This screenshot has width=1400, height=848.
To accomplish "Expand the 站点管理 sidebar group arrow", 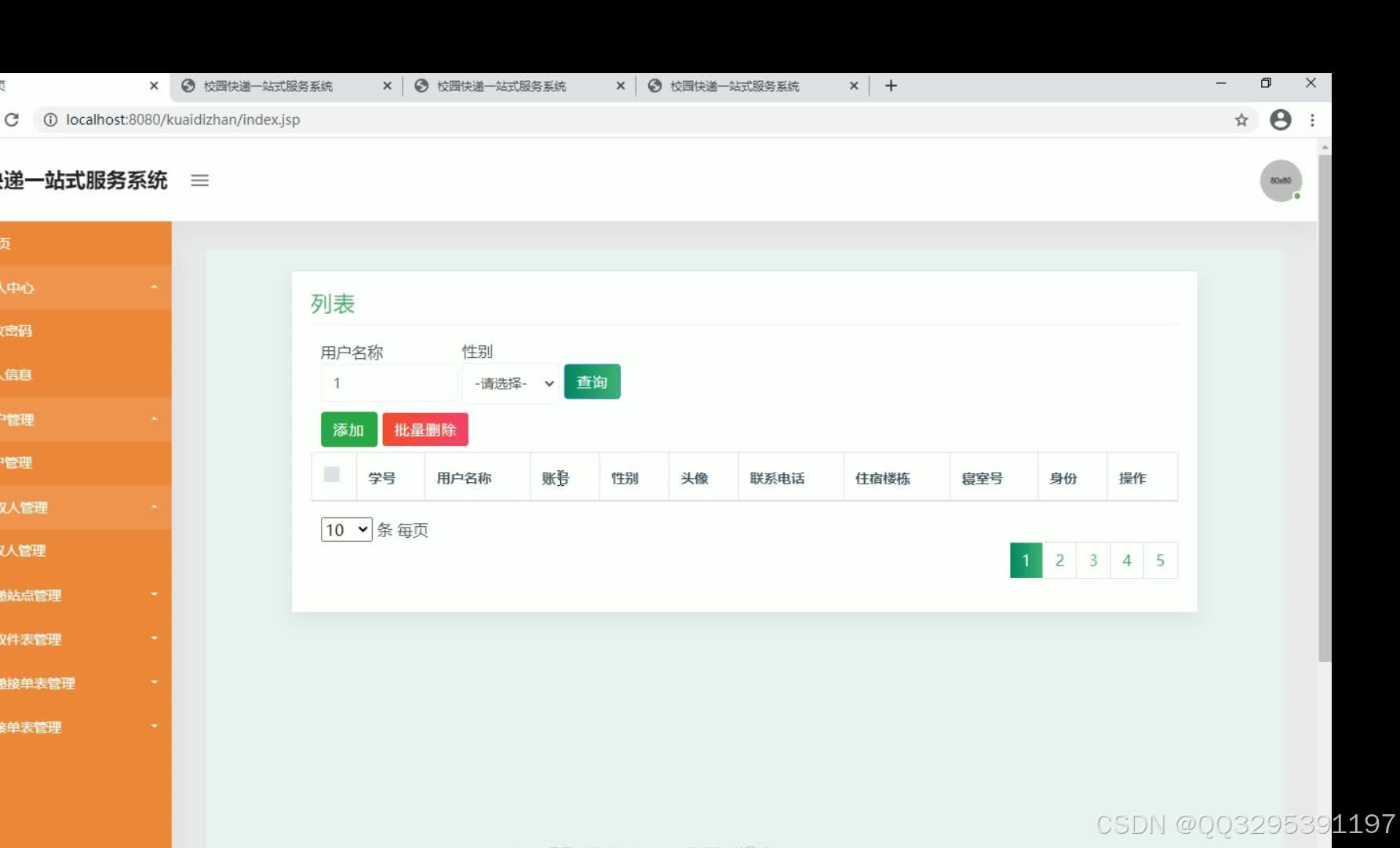I will (x=155, y=594).
